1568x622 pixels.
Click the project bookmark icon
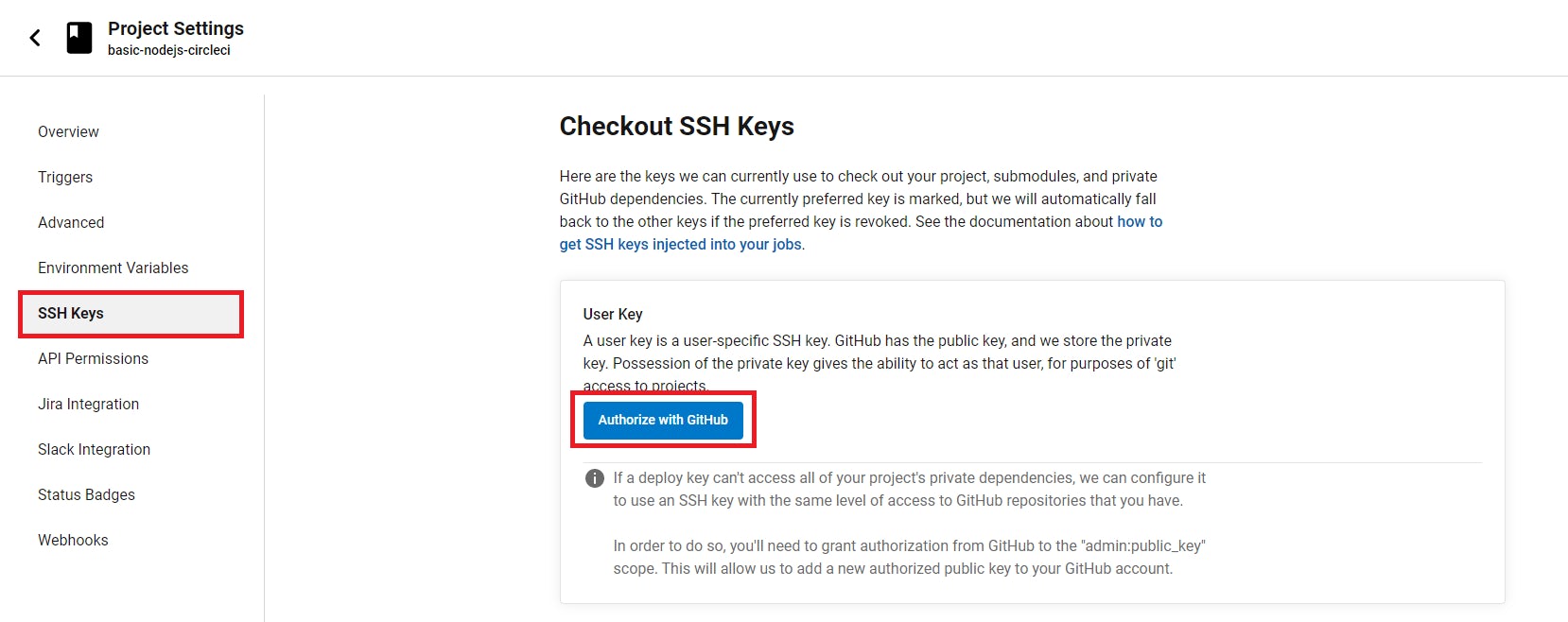[x=79, y=38]
